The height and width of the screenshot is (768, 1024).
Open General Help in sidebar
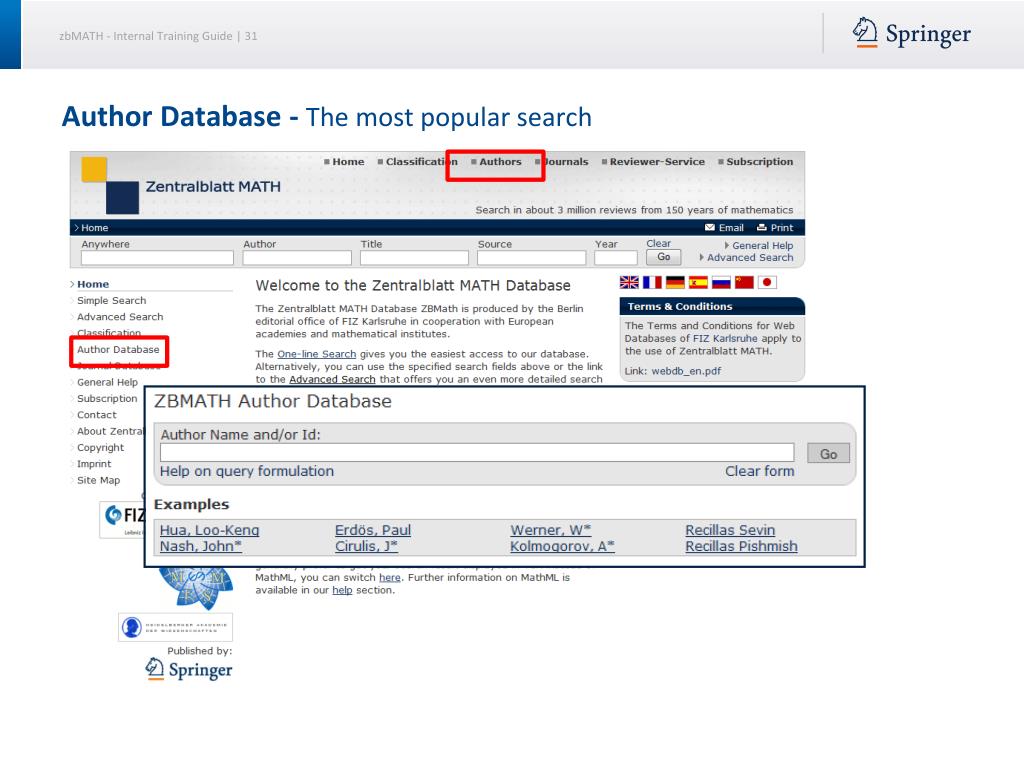tap(108, 382)
